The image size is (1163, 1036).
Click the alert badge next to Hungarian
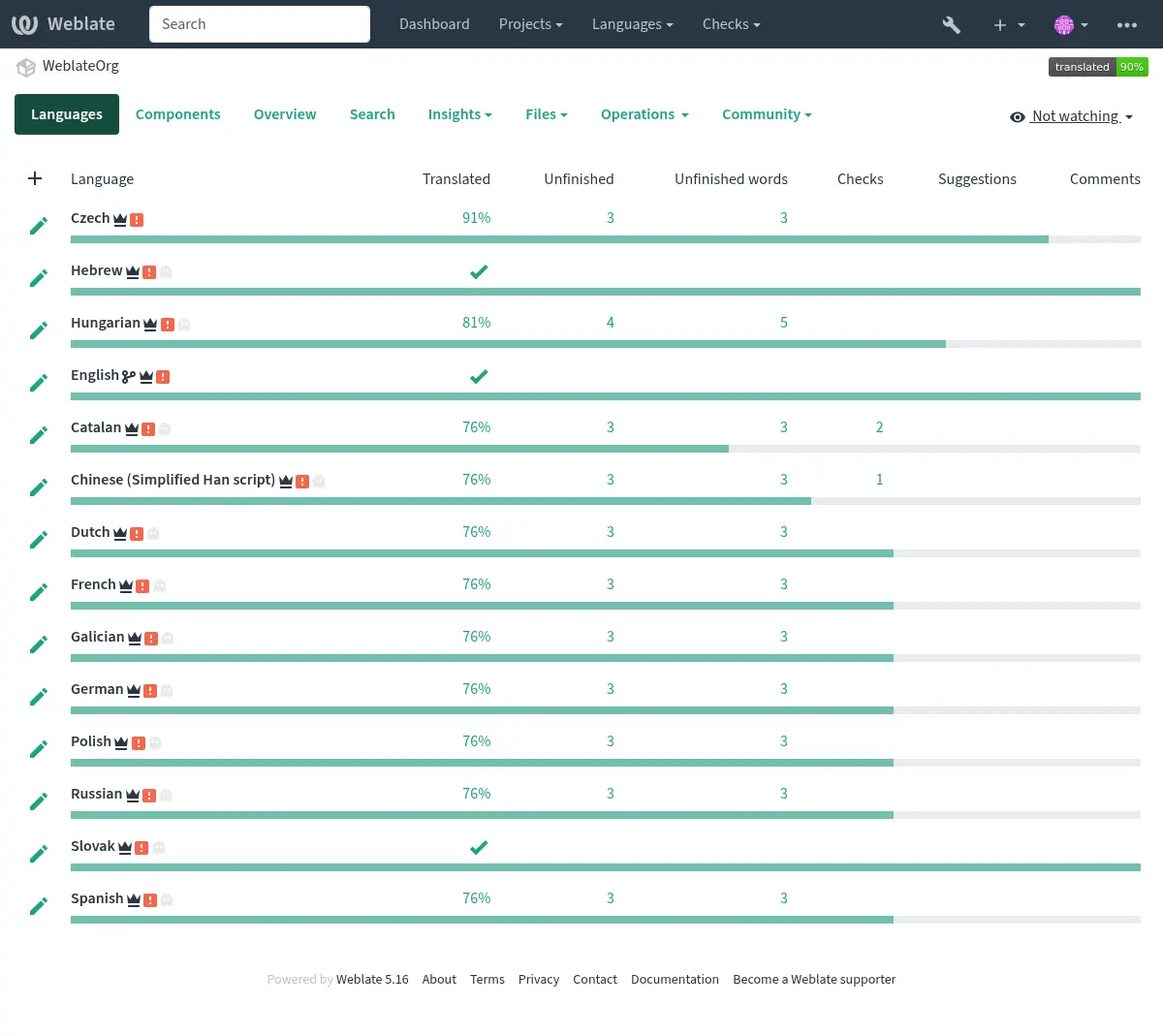pos(167,323)
